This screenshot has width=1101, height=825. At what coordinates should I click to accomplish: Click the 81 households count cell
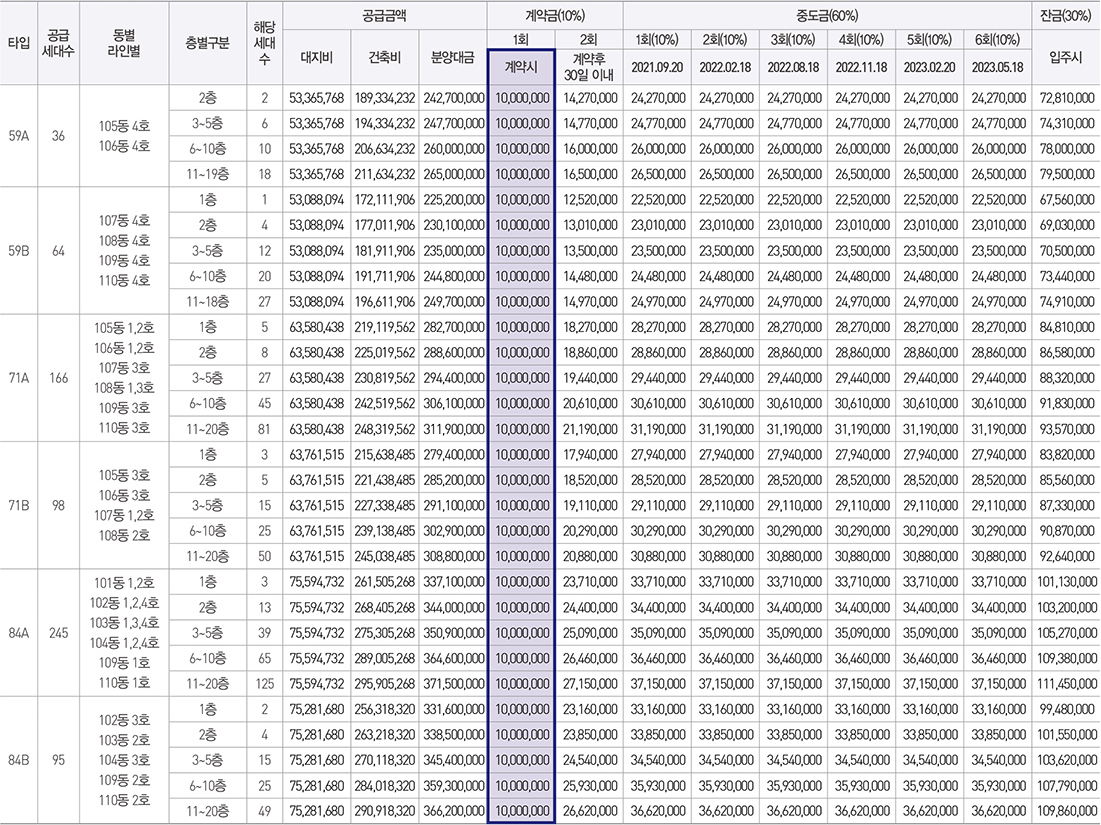coord(265,429)
